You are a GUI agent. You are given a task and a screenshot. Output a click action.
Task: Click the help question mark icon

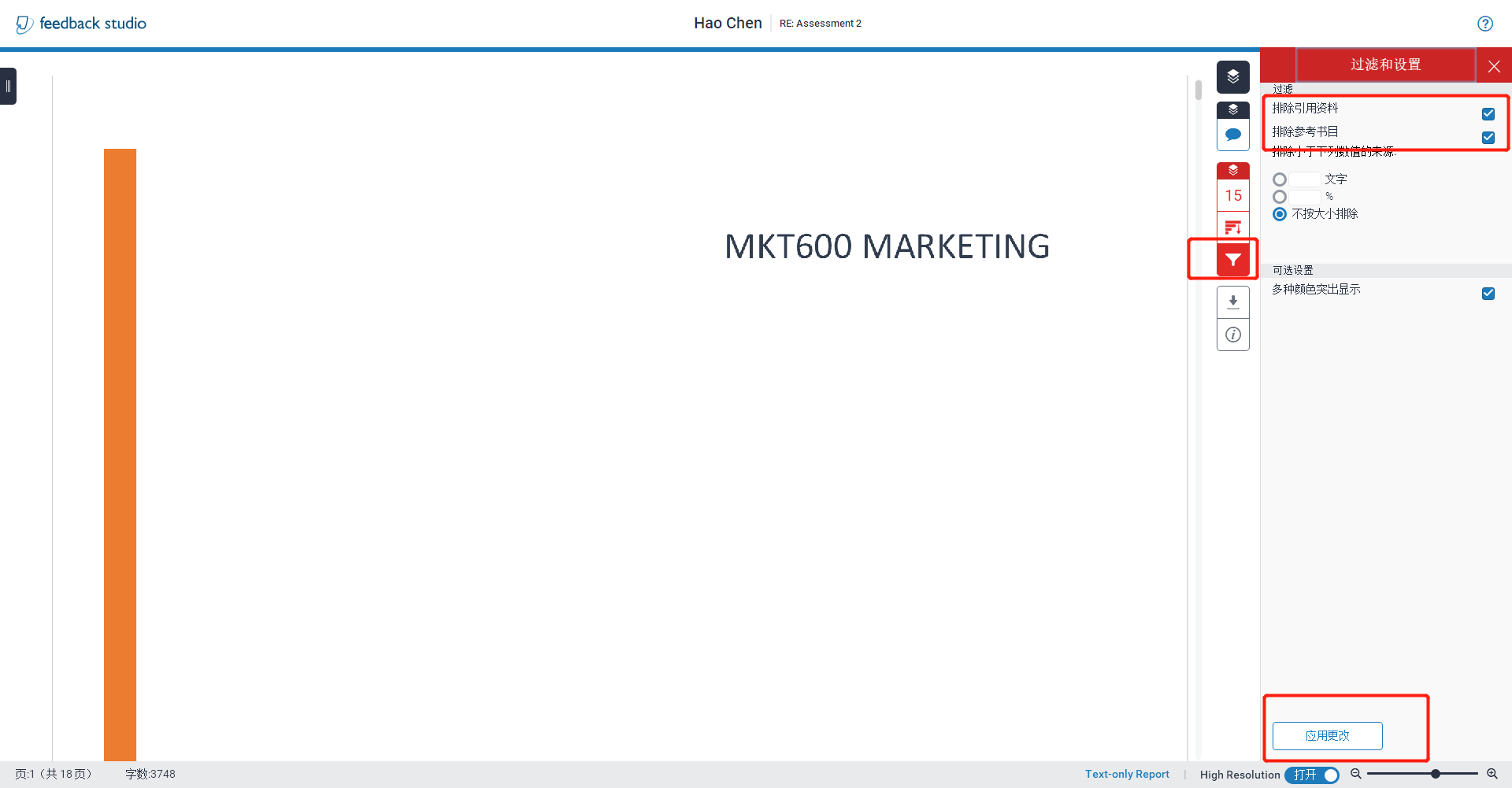(x=1485, y=24)
